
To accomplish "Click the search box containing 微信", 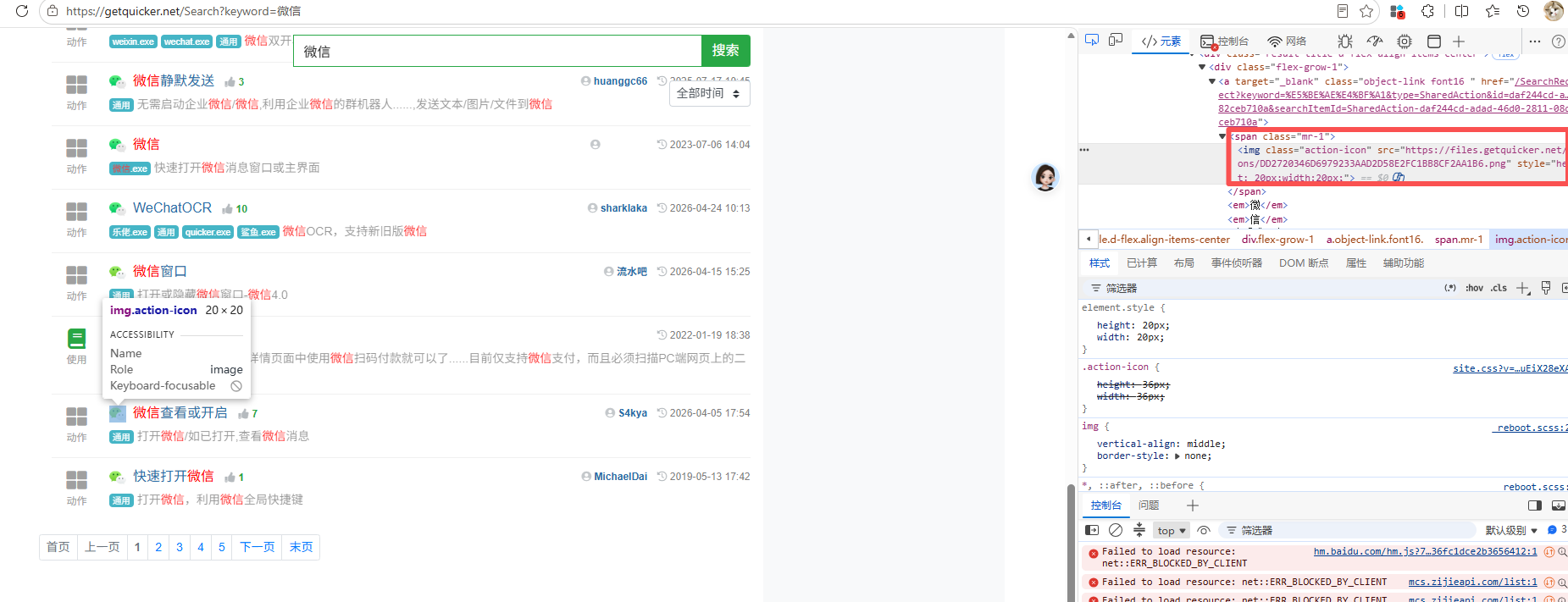I will 498,51.
